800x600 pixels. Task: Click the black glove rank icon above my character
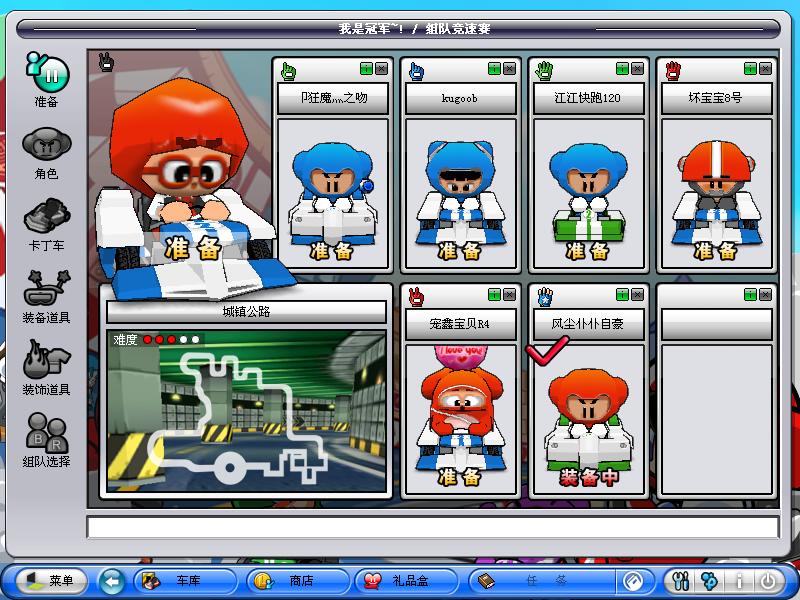point(106,62)
